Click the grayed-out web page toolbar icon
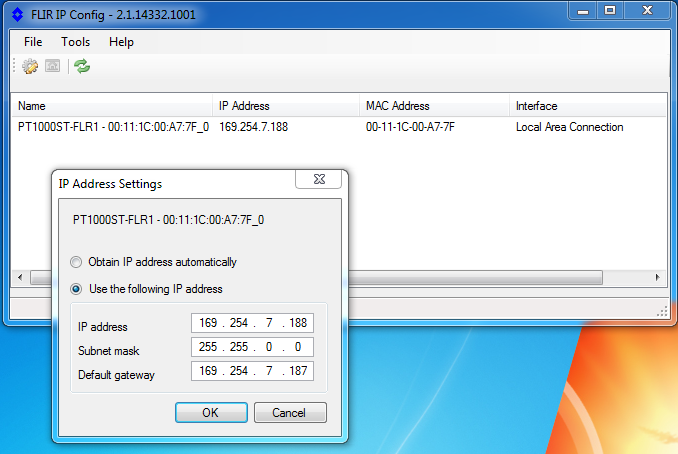 coord(52,66)
